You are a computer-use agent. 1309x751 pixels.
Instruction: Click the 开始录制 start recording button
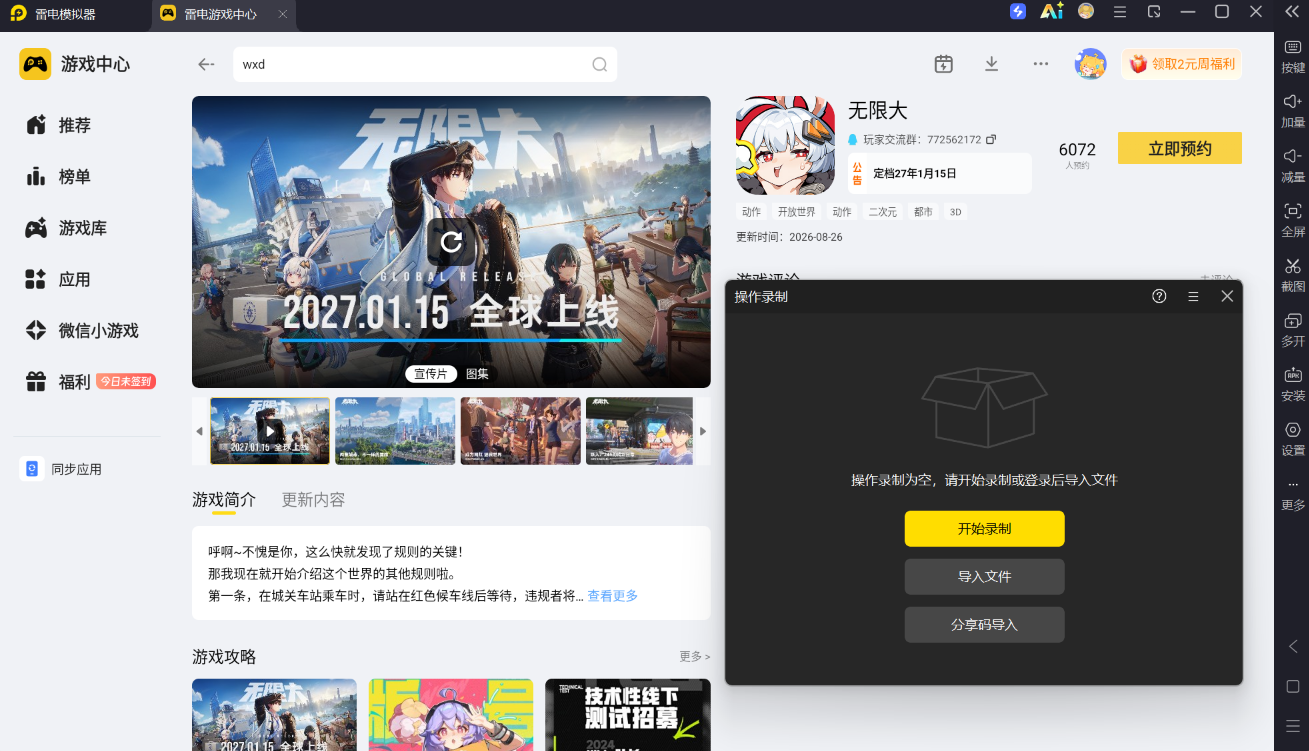click(984, 529)
